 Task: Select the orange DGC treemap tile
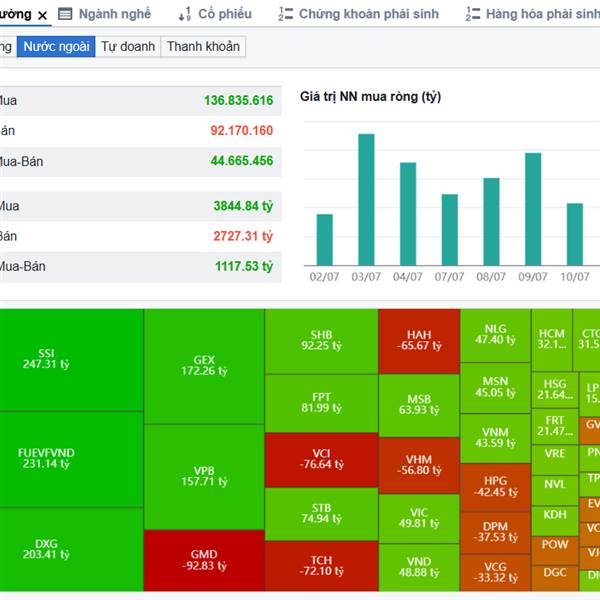click(x=555, y=578)
